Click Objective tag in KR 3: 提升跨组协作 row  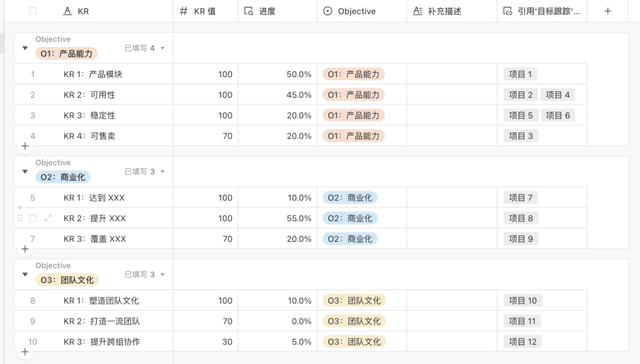click(354, 342)
